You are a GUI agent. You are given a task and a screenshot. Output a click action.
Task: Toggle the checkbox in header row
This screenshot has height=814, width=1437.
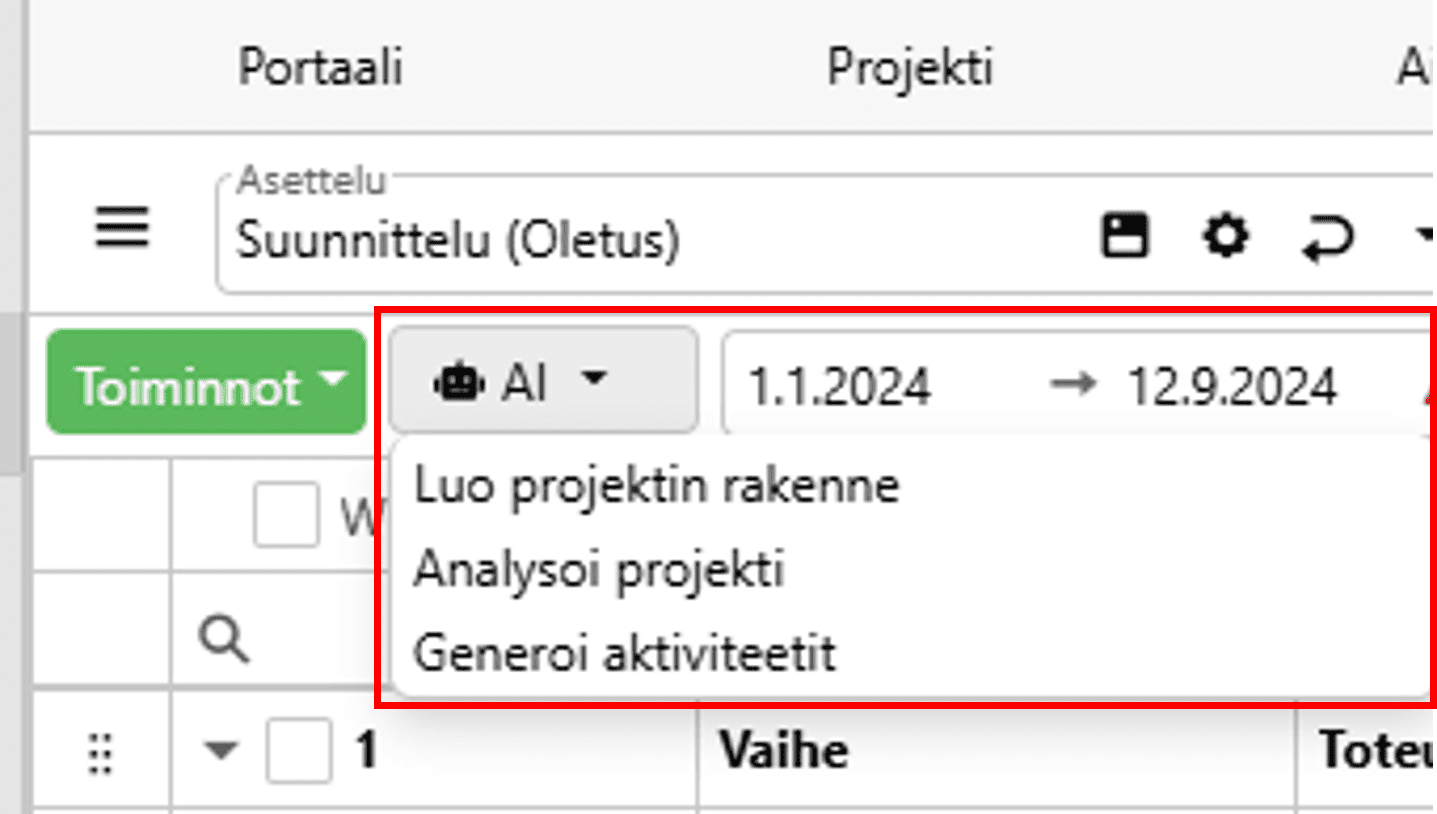pyautogui.click(x=285, y=515)
